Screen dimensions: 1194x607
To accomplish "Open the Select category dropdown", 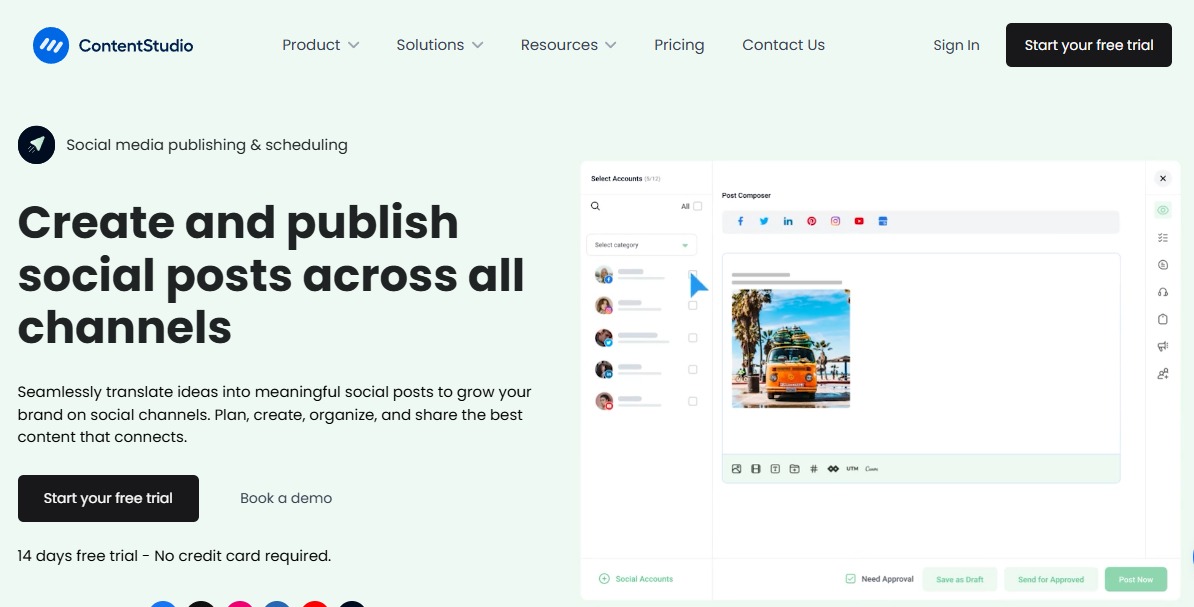I will pos(641,244).
